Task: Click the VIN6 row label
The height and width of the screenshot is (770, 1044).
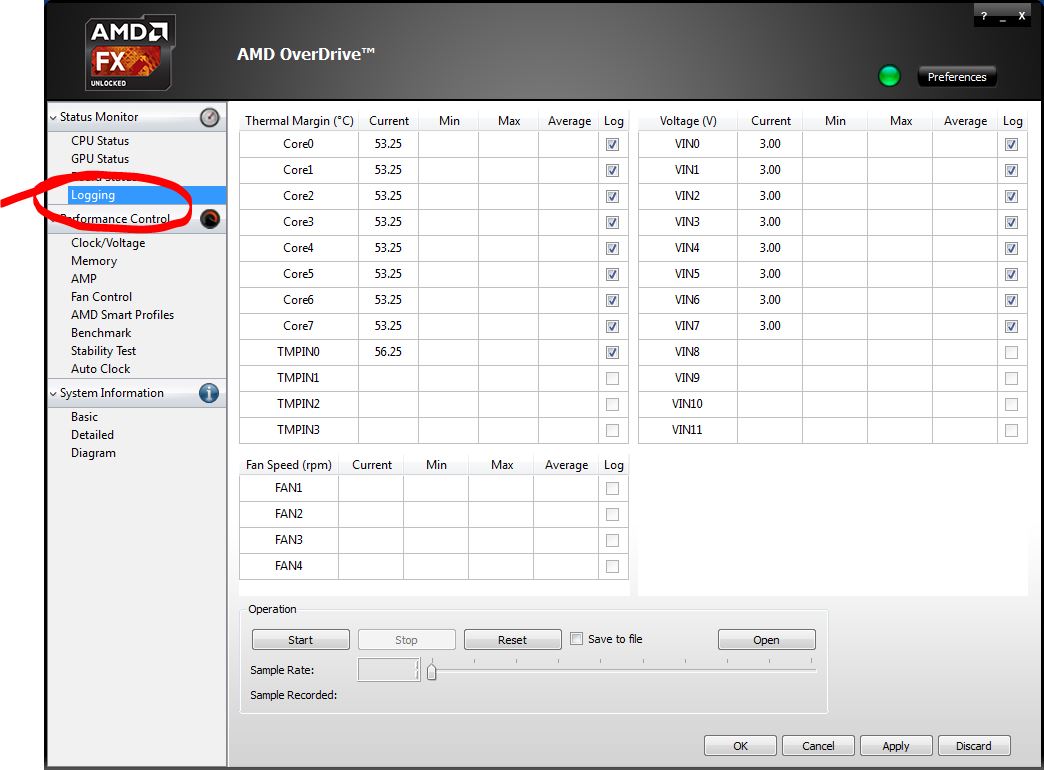Action: point(687,300)
